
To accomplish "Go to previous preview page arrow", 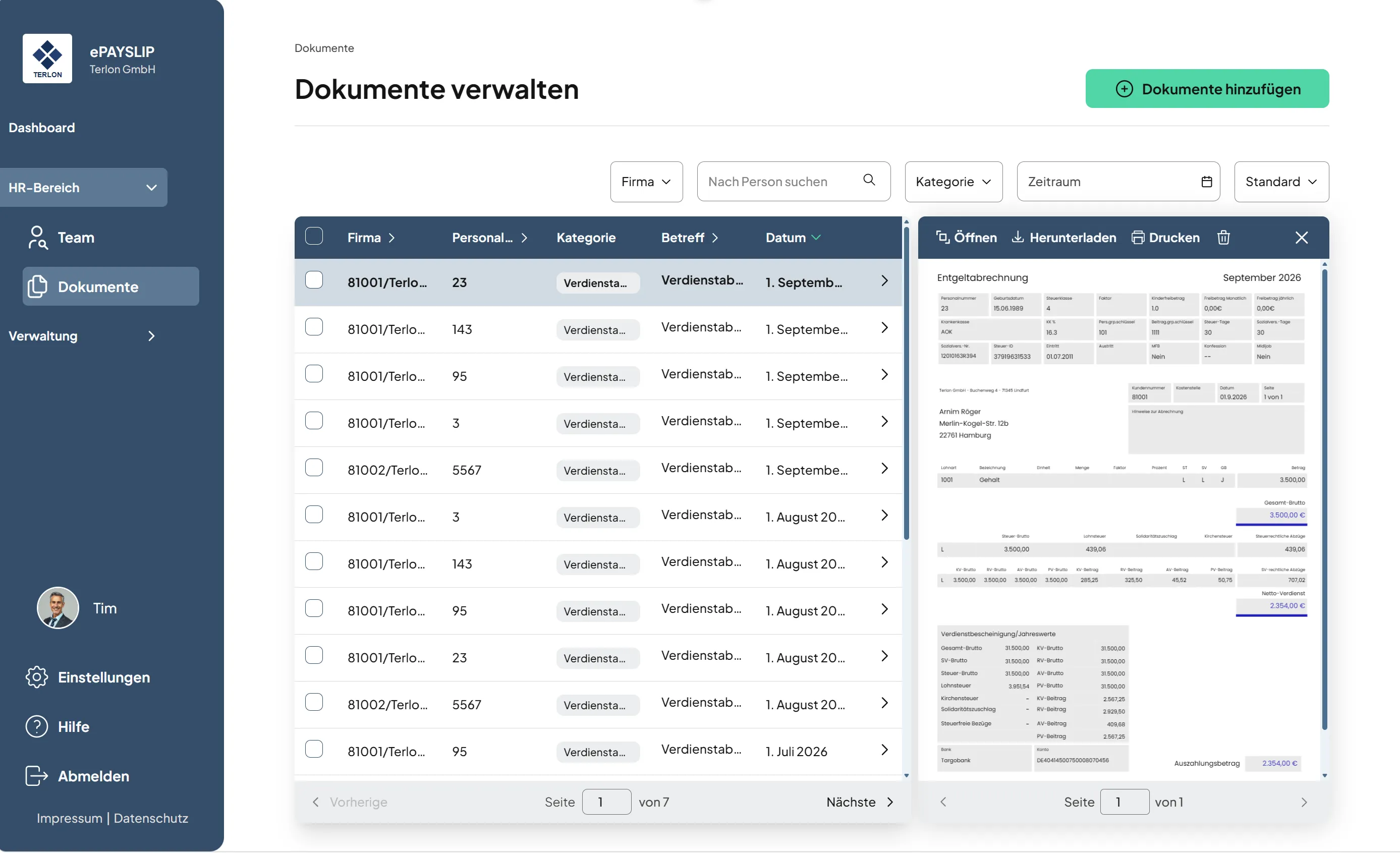I will tap(943, 803).
